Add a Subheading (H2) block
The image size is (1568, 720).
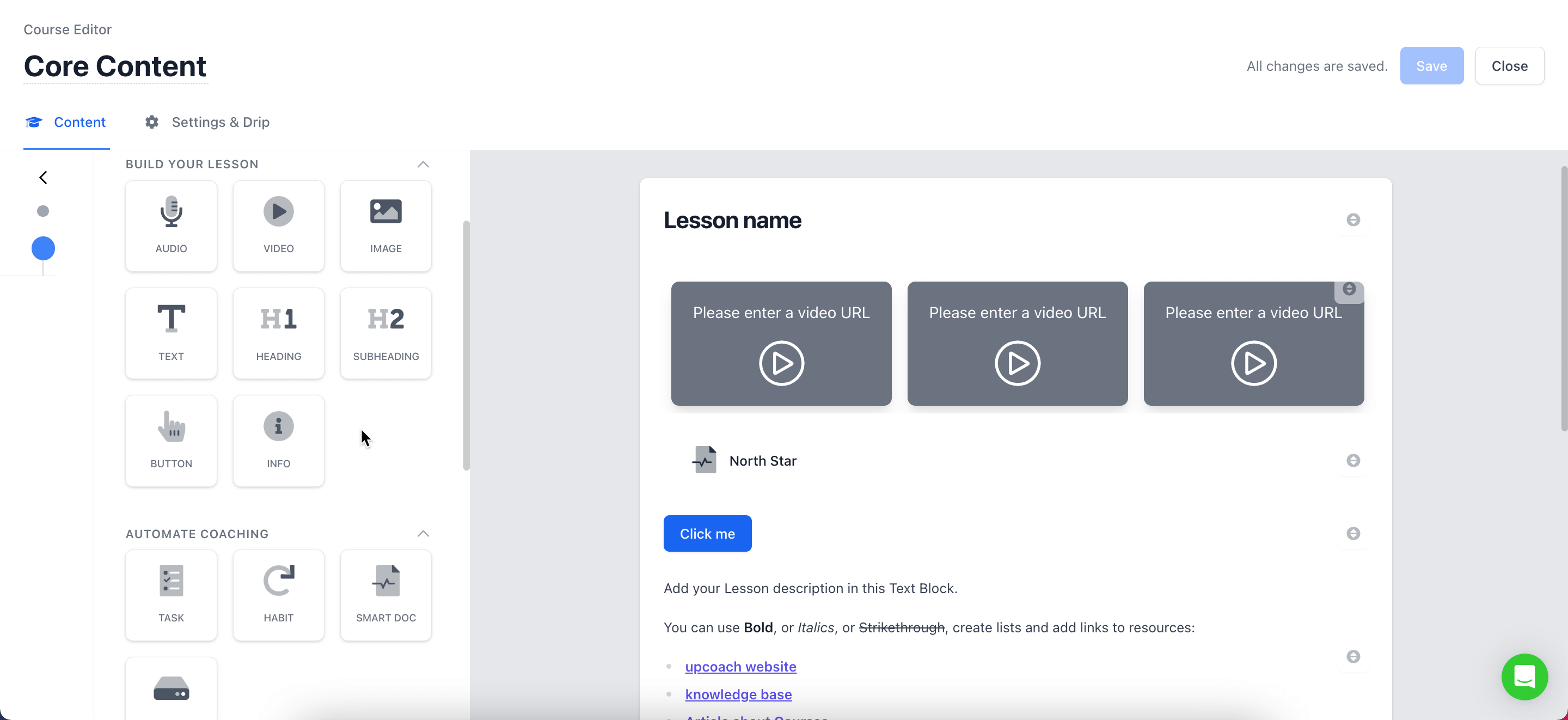[386, 333]
